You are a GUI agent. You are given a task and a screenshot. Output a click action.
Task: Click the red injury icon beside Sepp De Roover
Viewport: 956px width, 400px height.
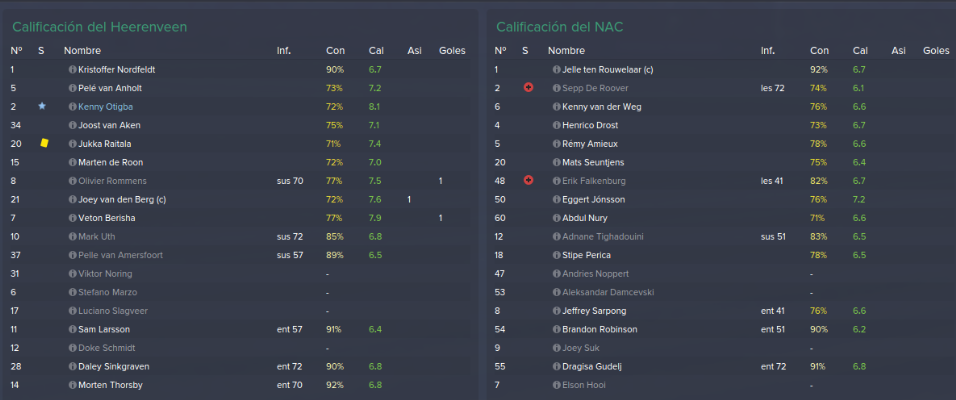click(528, 88)
